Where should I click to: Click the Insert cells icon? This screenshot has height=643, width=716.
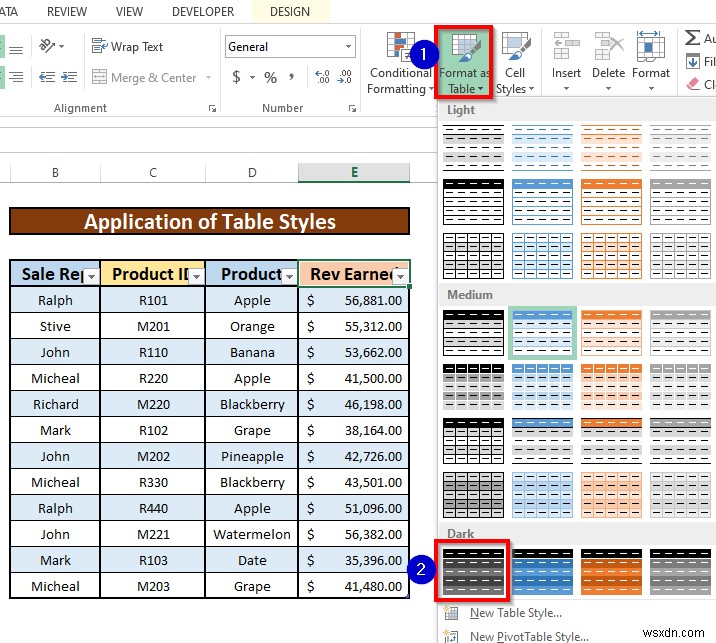coord(566,46)
